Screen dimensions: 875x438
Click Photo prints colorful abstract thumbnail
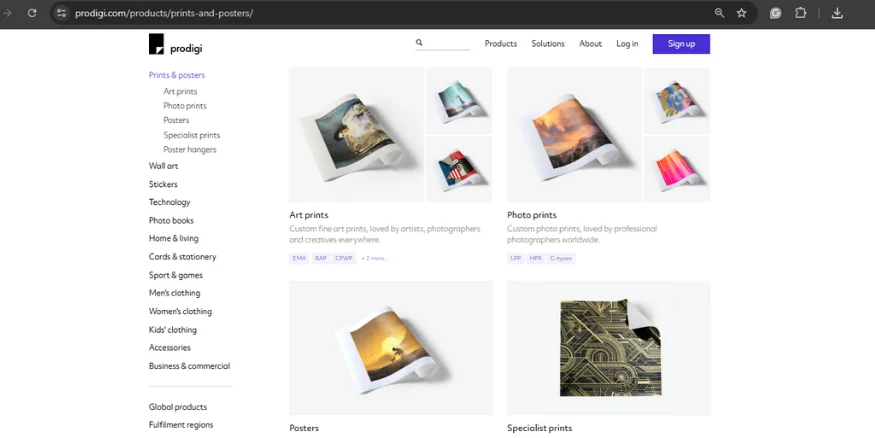click(x=677, y=100)
